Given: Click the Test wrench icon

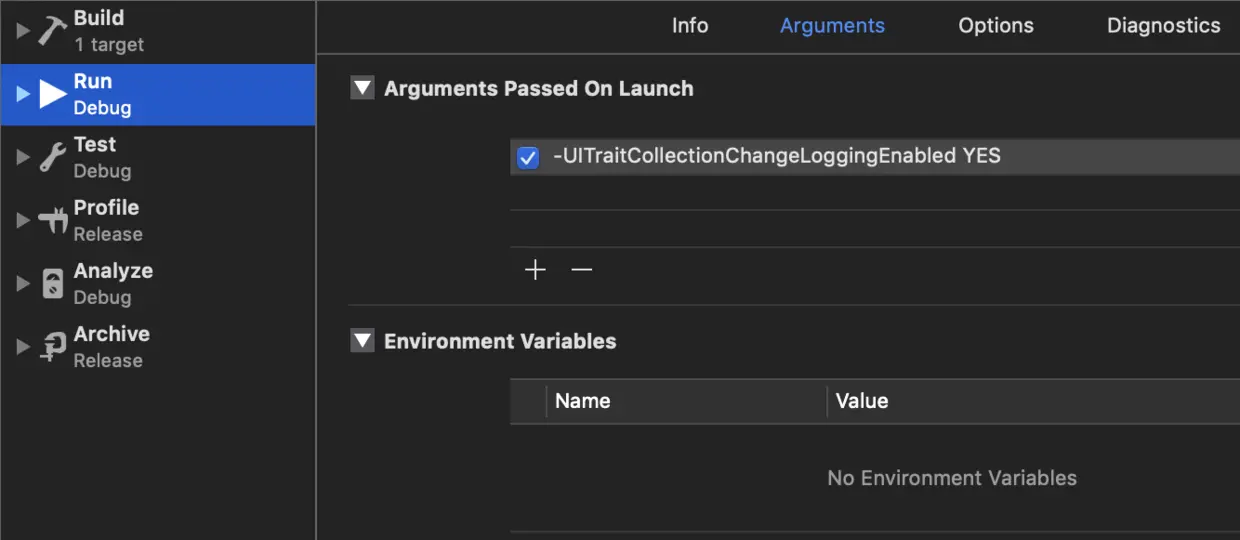Looking at the screenshot, I should [53, 157].
